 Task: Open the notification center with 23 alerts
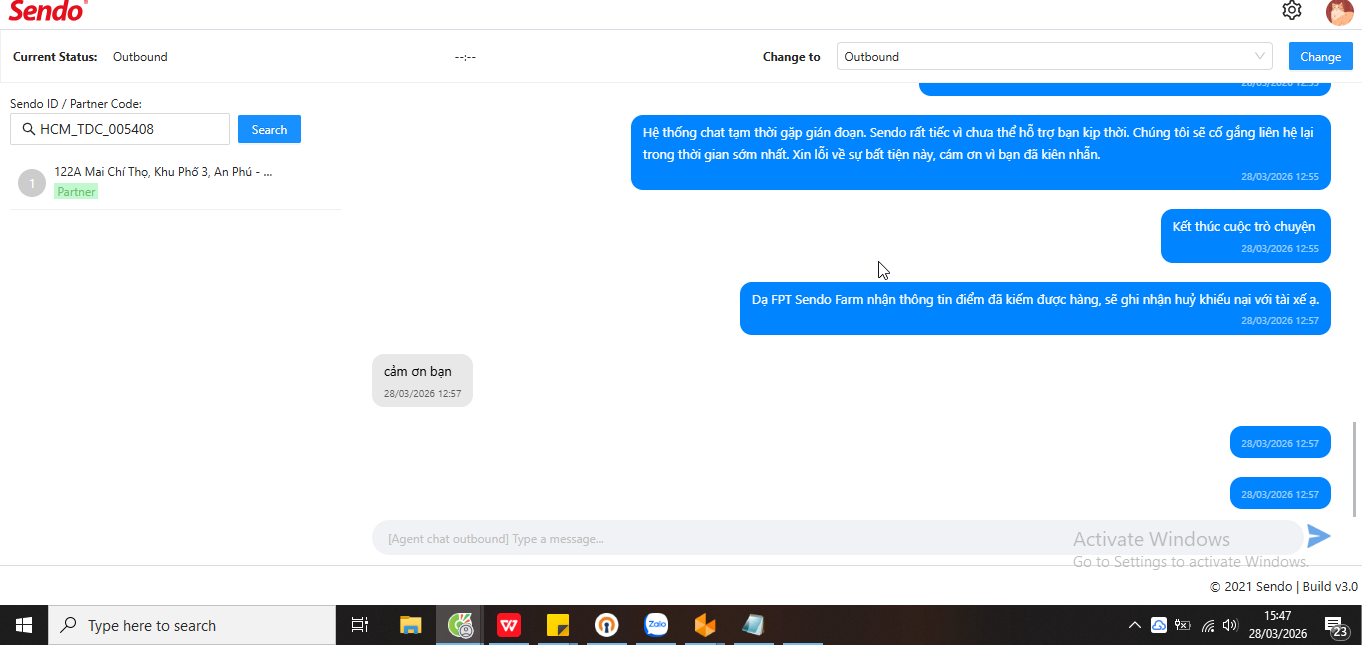1337,626
